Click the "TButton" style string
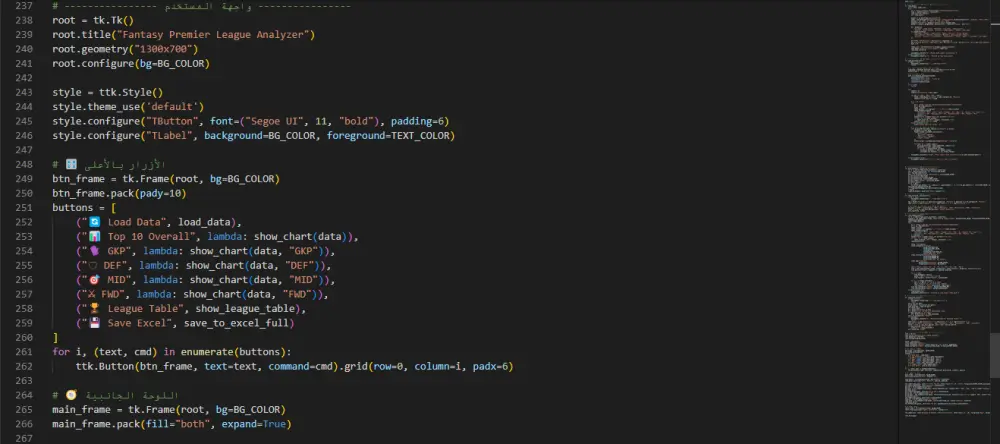 172,121
